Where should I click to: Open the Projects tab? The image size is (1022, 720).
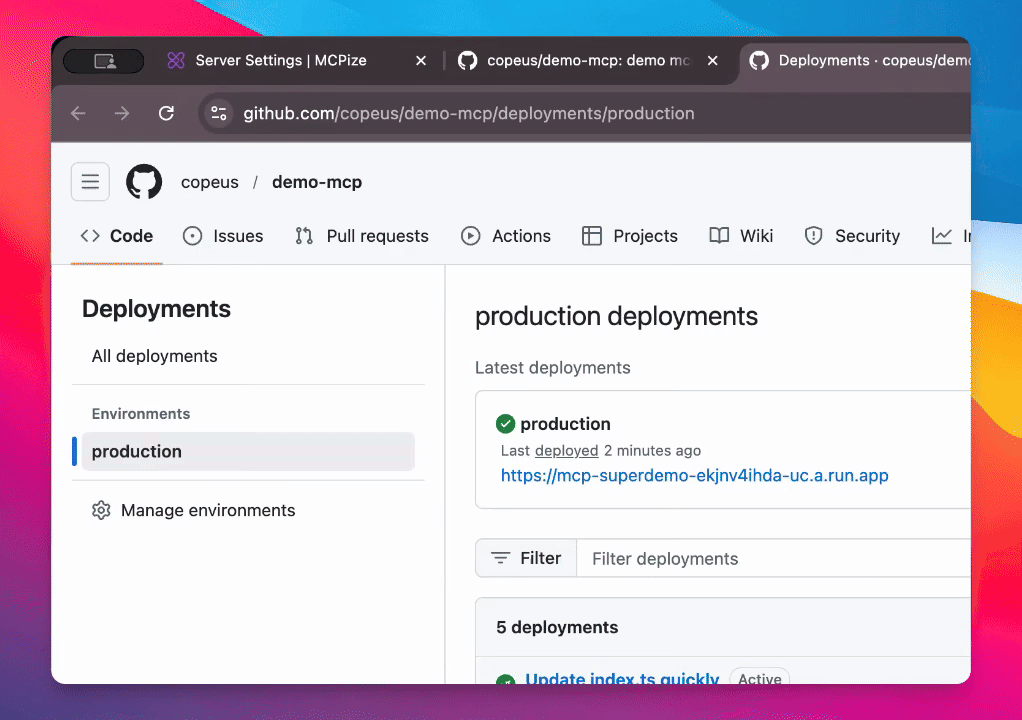click(x=630, y=237)
